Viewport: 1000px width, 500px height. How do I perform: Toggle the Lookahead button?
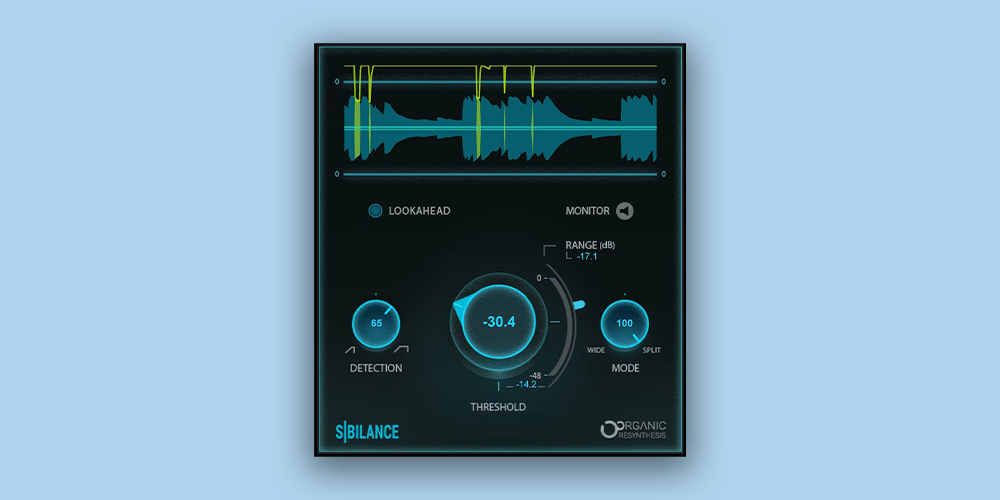(x=376, y=210)
